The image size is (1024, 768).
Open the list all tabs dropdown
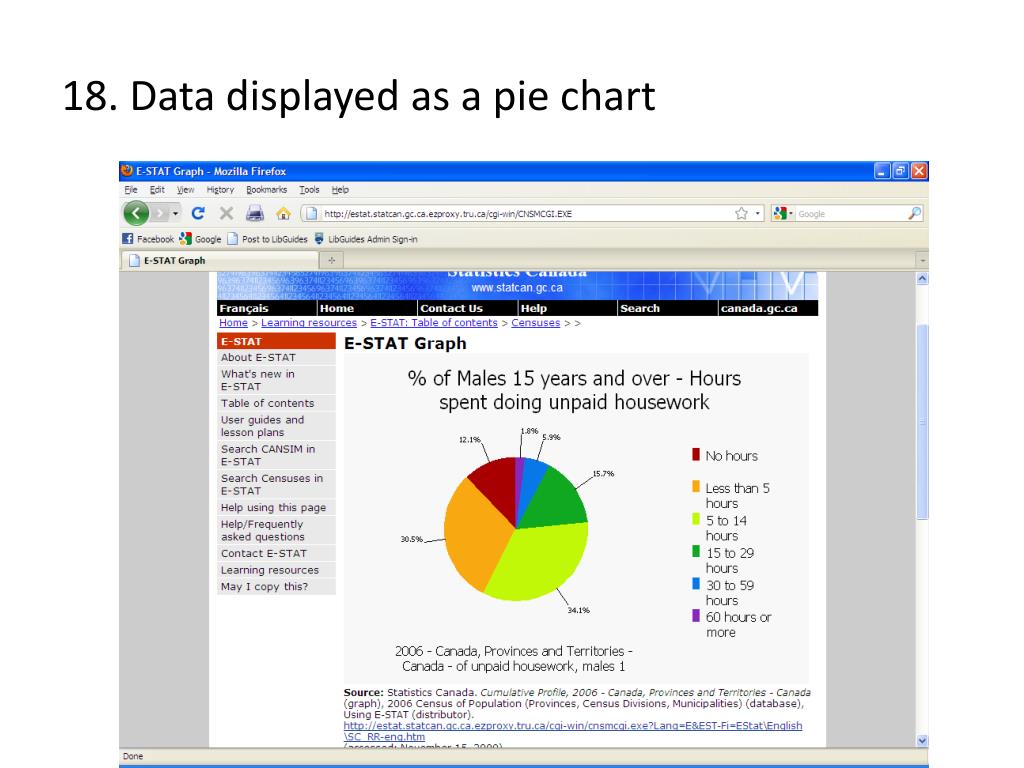[922, 261]
